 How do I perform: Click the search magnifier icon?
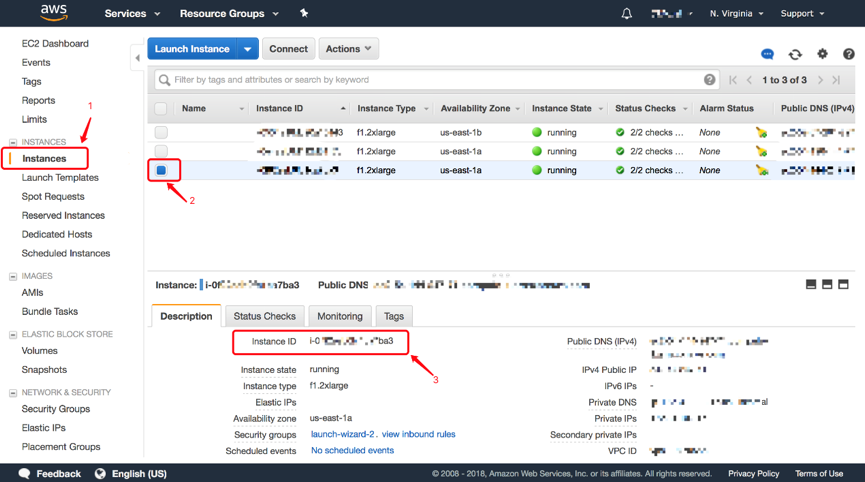click(164, 80)
